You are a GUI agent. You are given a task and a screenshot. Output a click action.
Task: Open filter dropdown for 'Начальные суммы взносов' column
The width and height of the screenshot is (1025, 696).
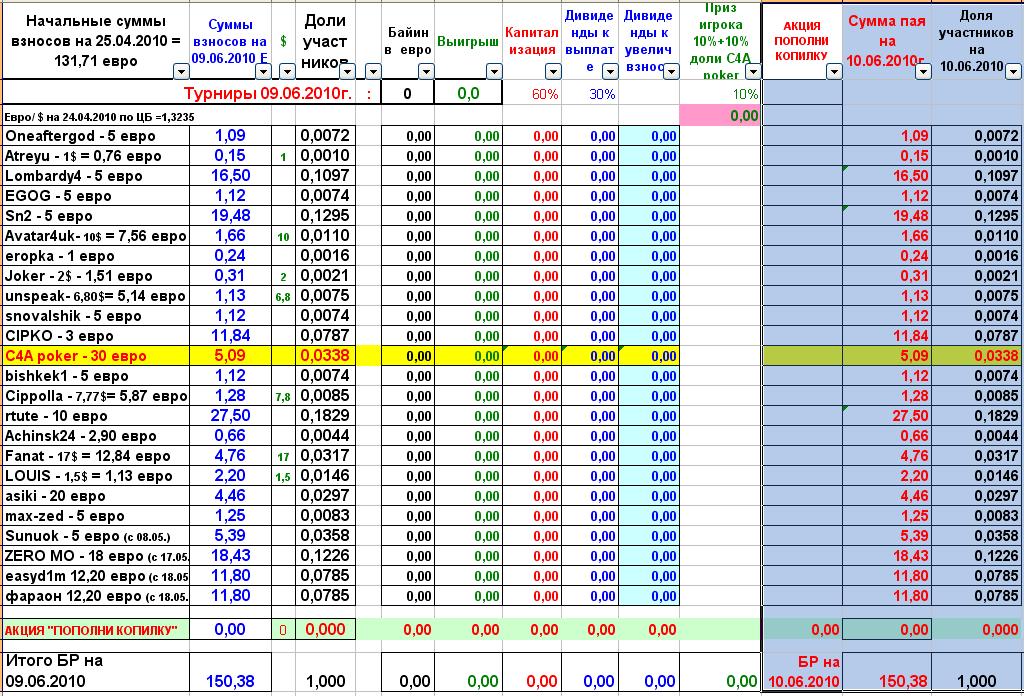pos(182,71)
